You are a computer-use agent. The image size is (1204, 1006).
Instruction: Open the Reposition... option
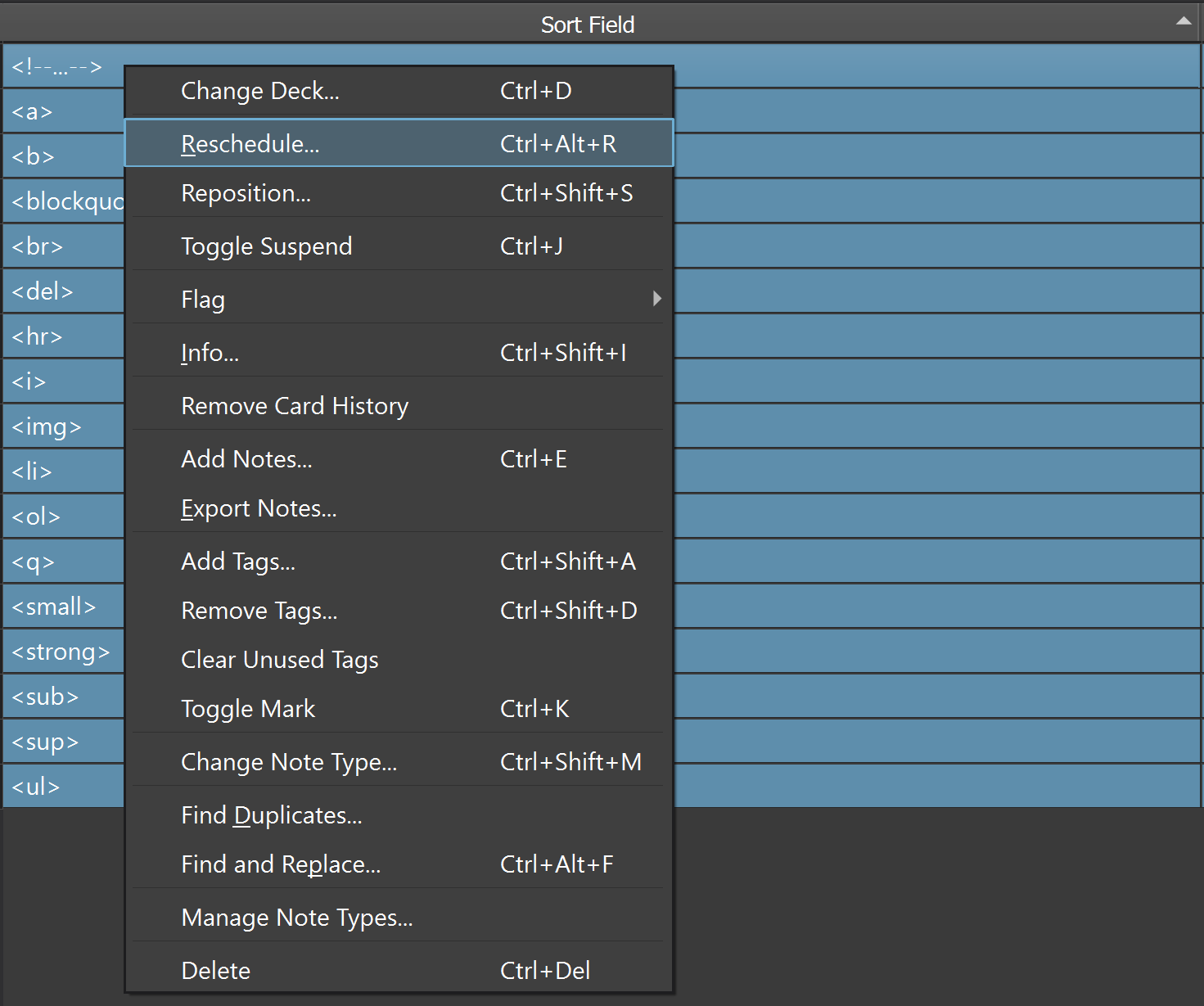[x=399, y=193]
